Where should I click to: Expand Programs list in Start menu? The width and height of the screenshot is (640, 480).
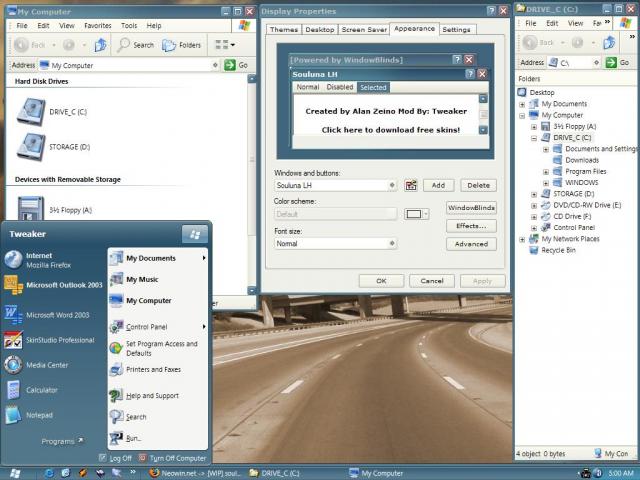[x=62, y=441]
